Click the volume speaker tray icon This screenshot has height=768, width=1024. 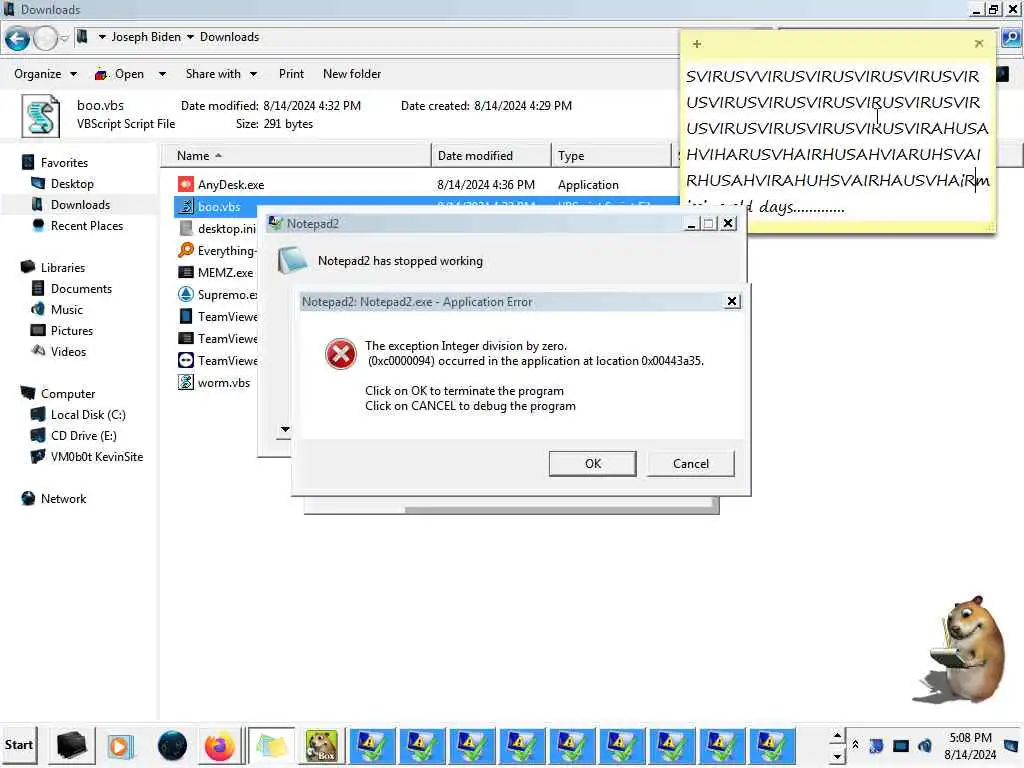925,745
